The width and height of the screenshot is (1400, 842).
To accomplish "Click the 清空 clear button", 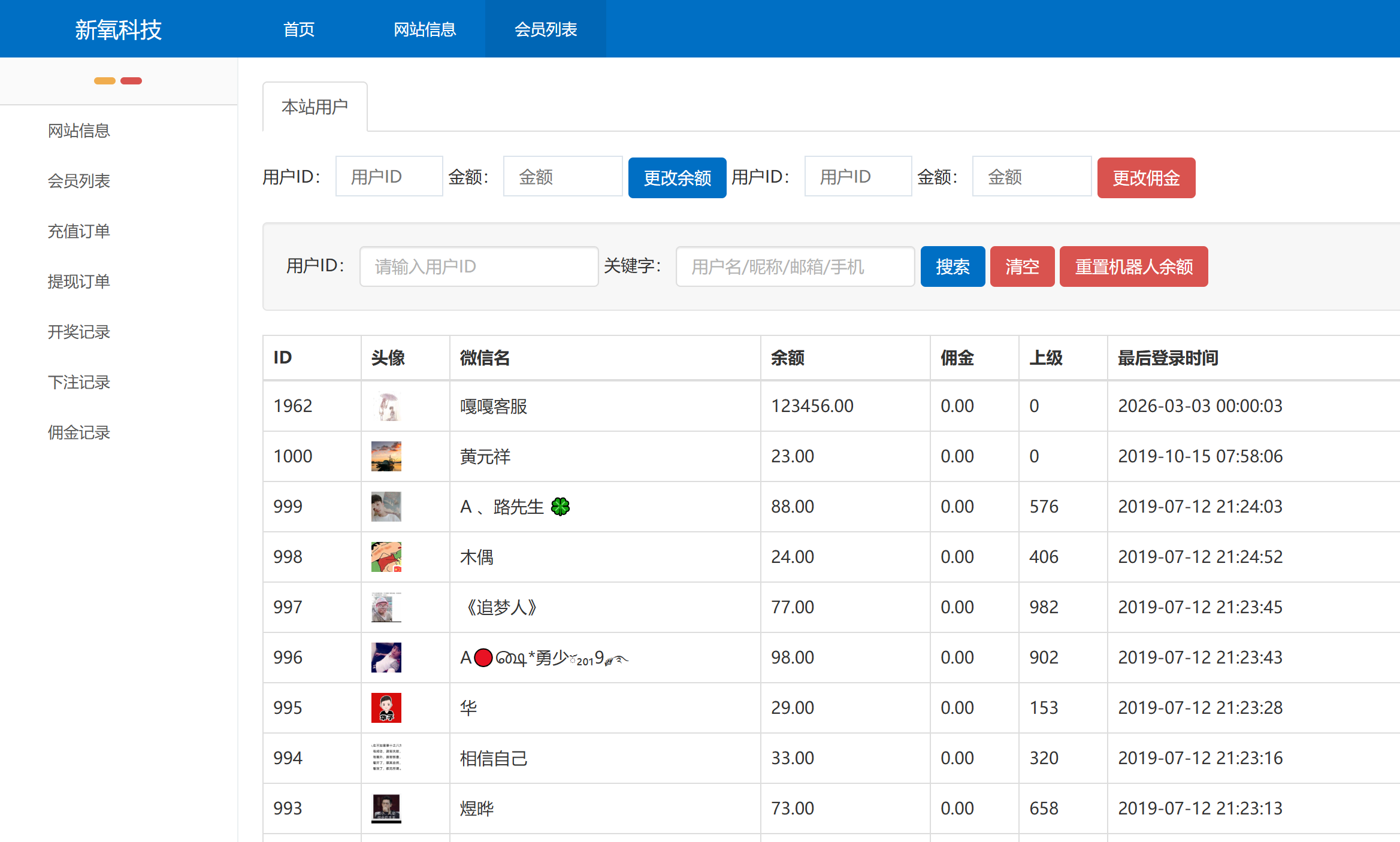I will pyautogui.click(x=1022, y=266).
